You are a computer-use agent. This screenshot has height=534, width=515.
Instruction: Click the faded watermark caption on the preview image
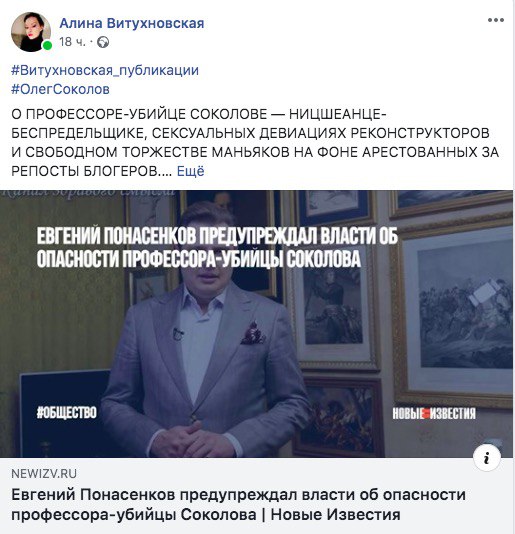pyautogui.click(x=88, y=194)
